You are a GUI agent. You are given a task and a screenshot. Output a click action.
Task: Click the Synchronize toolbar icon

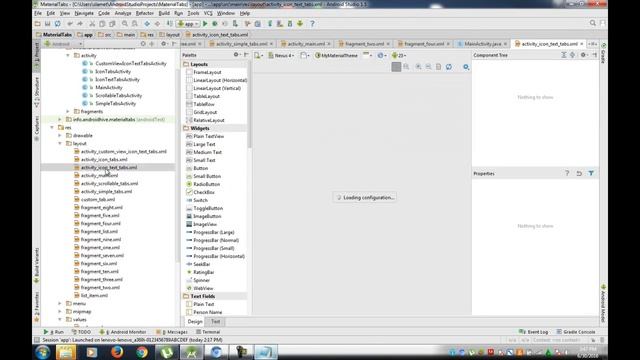point(58,24)
